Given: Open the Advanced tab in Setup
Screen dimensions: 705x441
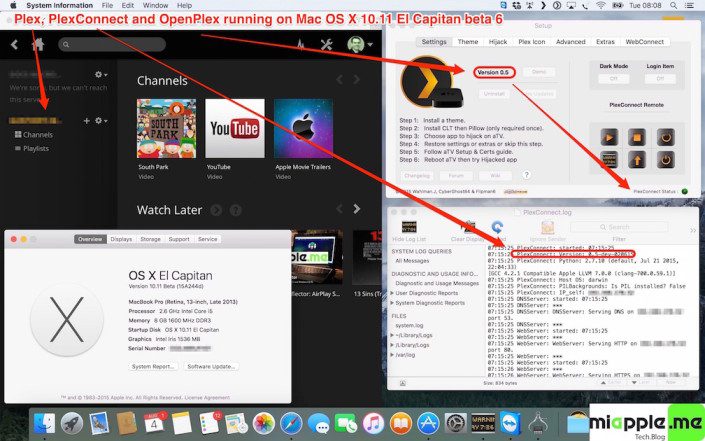Looking at the screenshot, I should click(x=571, y=42).
